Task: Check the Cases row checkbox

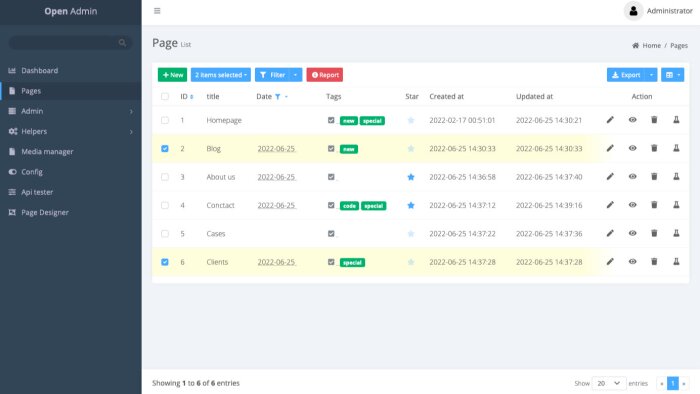Action: (165, 233)
